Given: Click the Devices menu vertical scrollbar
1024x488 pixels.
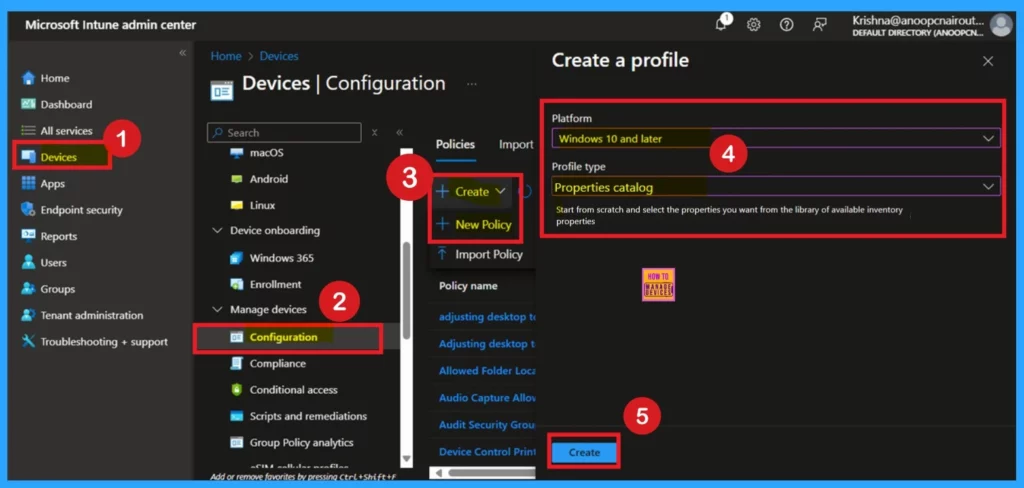Looking at the screenshot, I should pyautogui.click(x=406, y=291).
